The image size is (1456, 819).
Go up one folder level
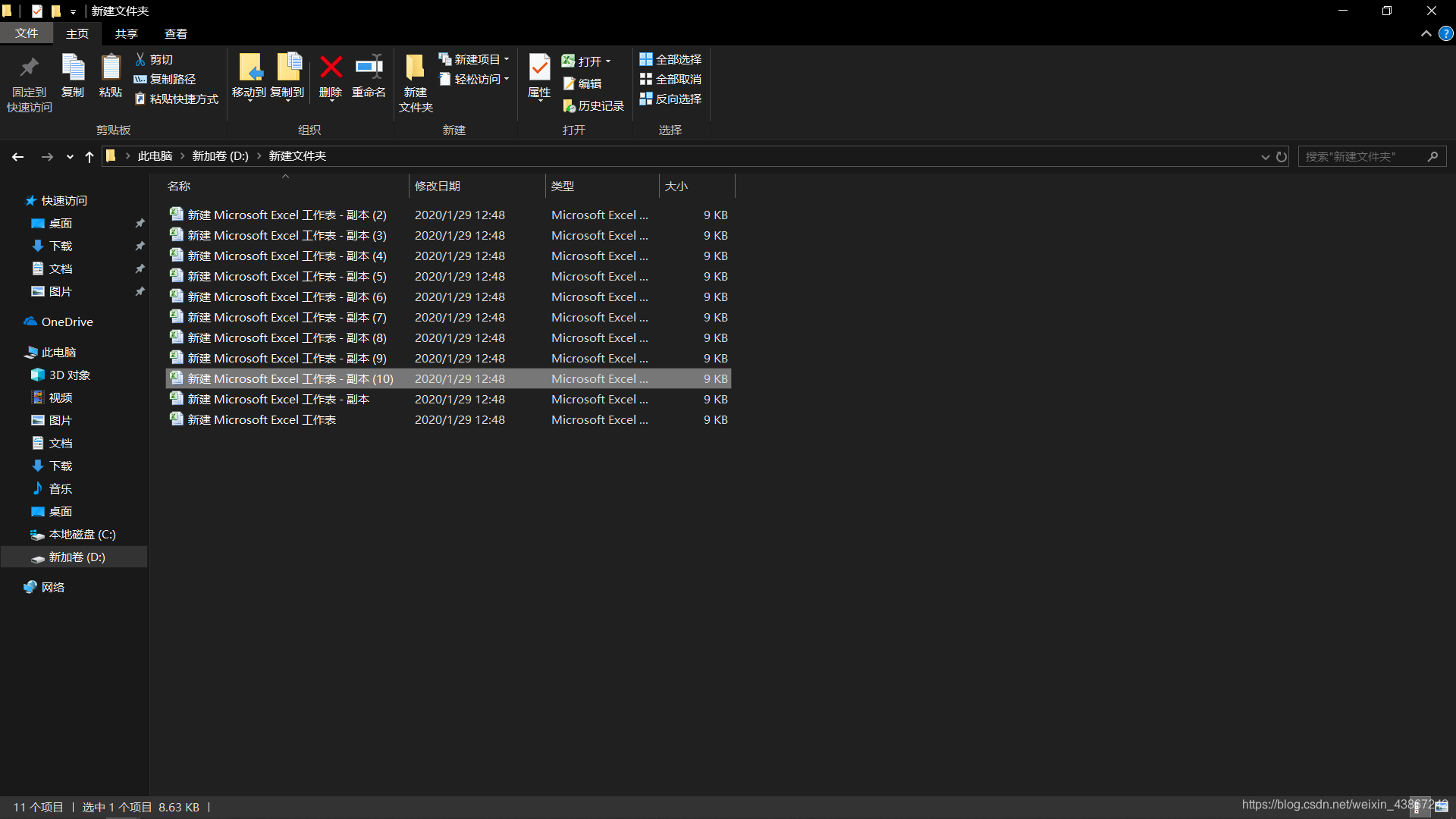89,156
